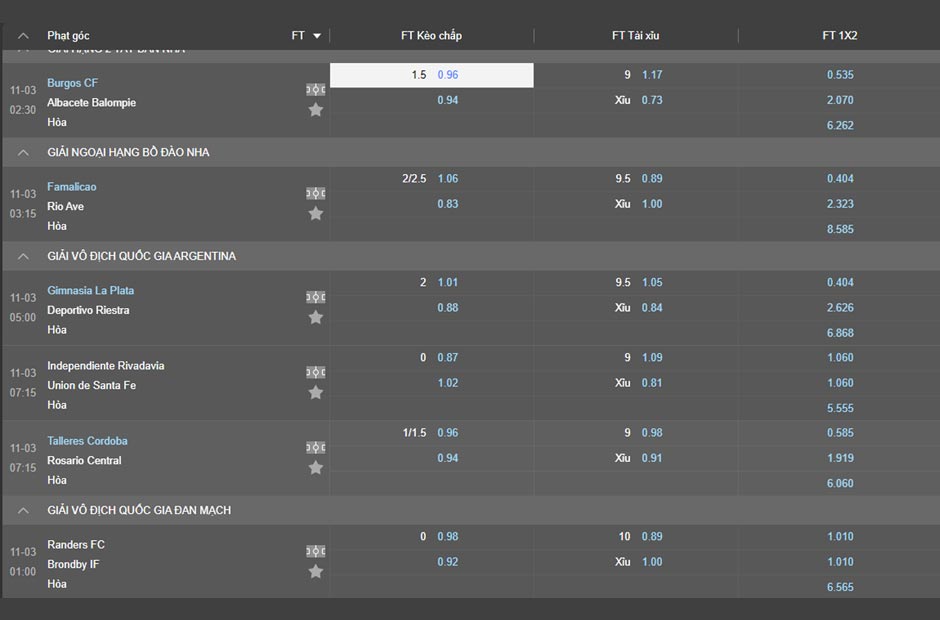Select Famalicao handicap 2/2.5 at 1.06

(x=448, y=179)
